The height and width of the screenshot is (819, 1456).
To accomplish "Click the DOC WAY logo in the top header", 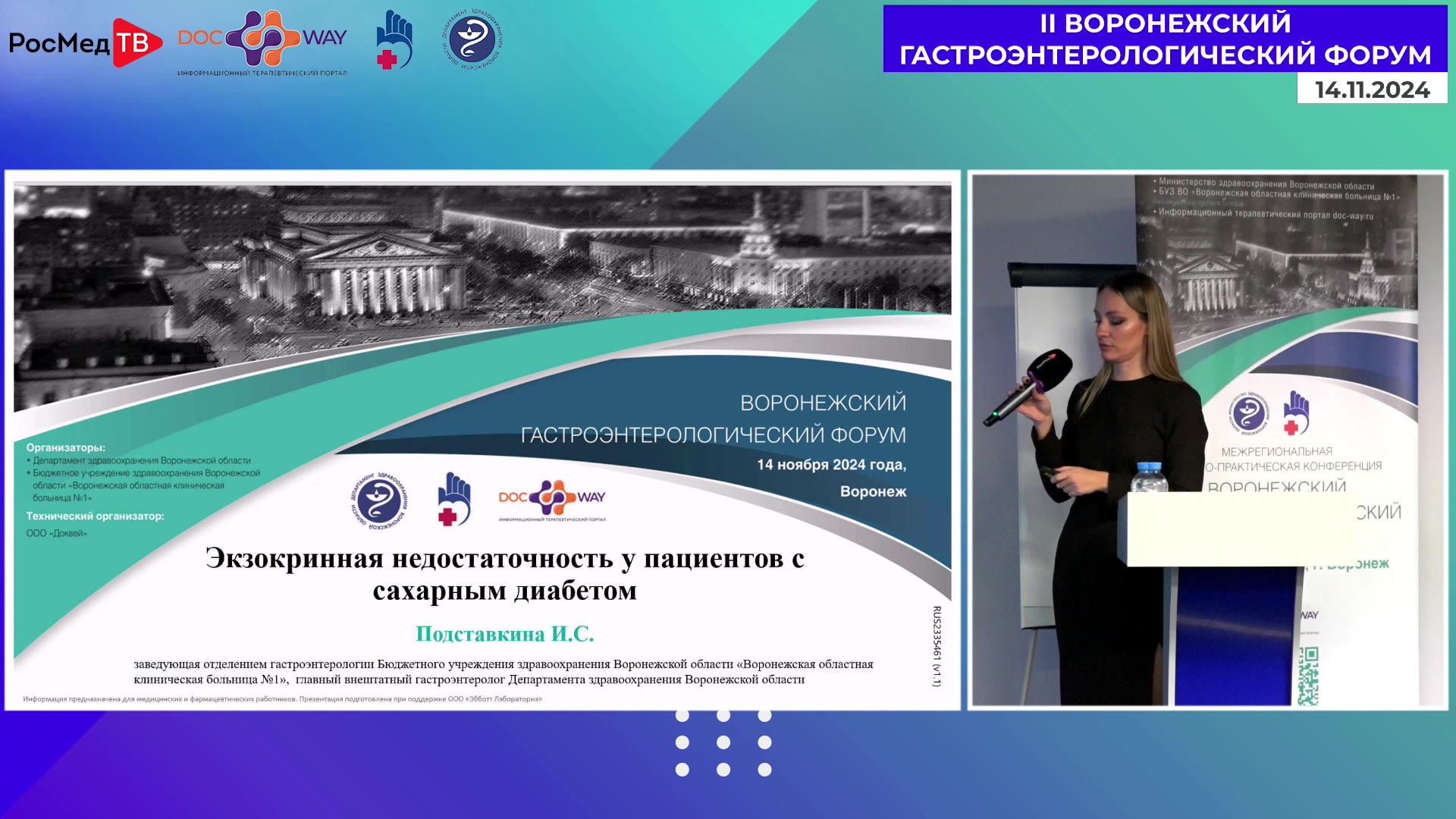I will click(x=262, y=42).
